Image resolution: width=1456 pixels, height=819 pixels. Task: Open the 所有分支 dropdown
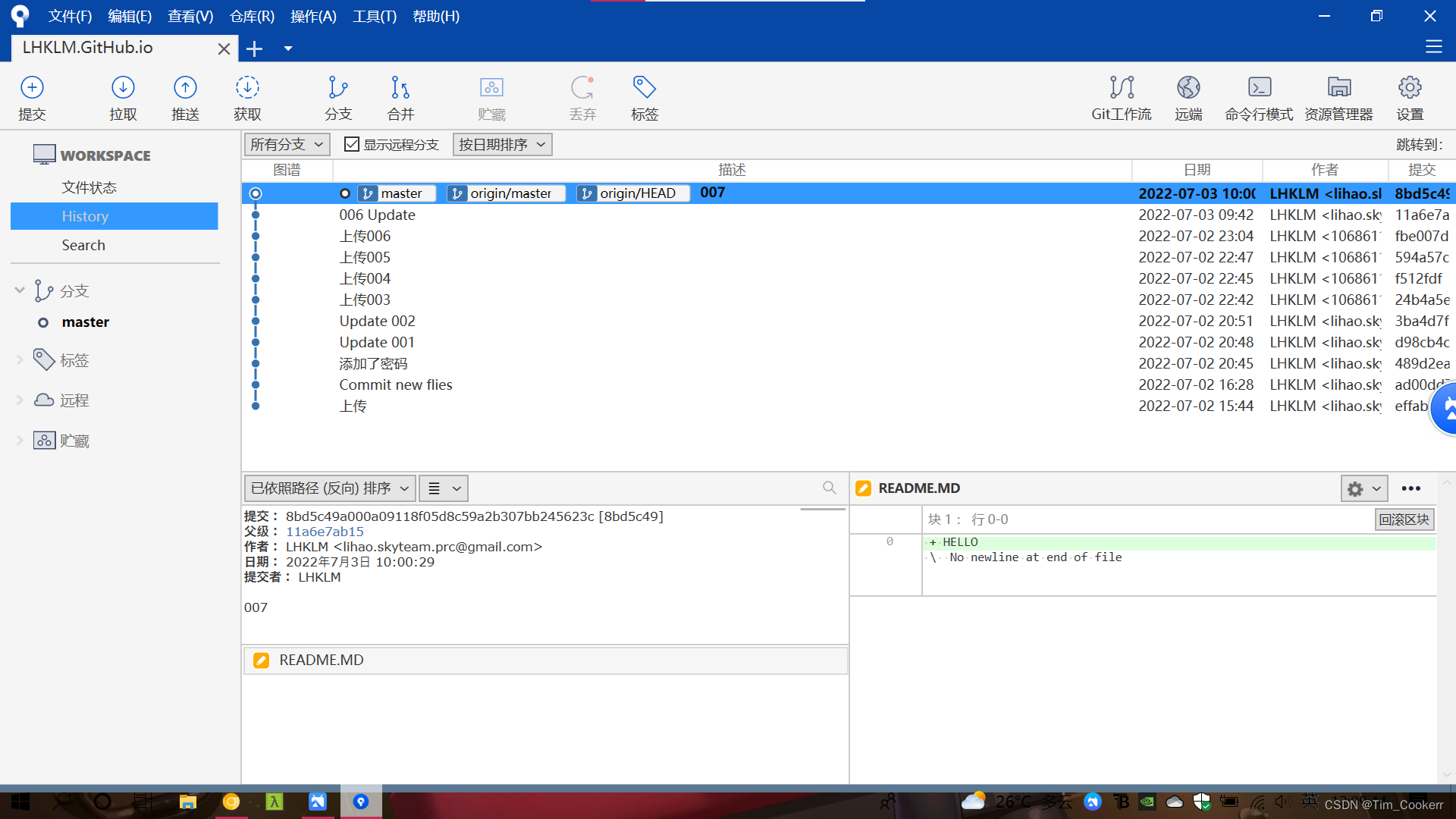point(287,144)
